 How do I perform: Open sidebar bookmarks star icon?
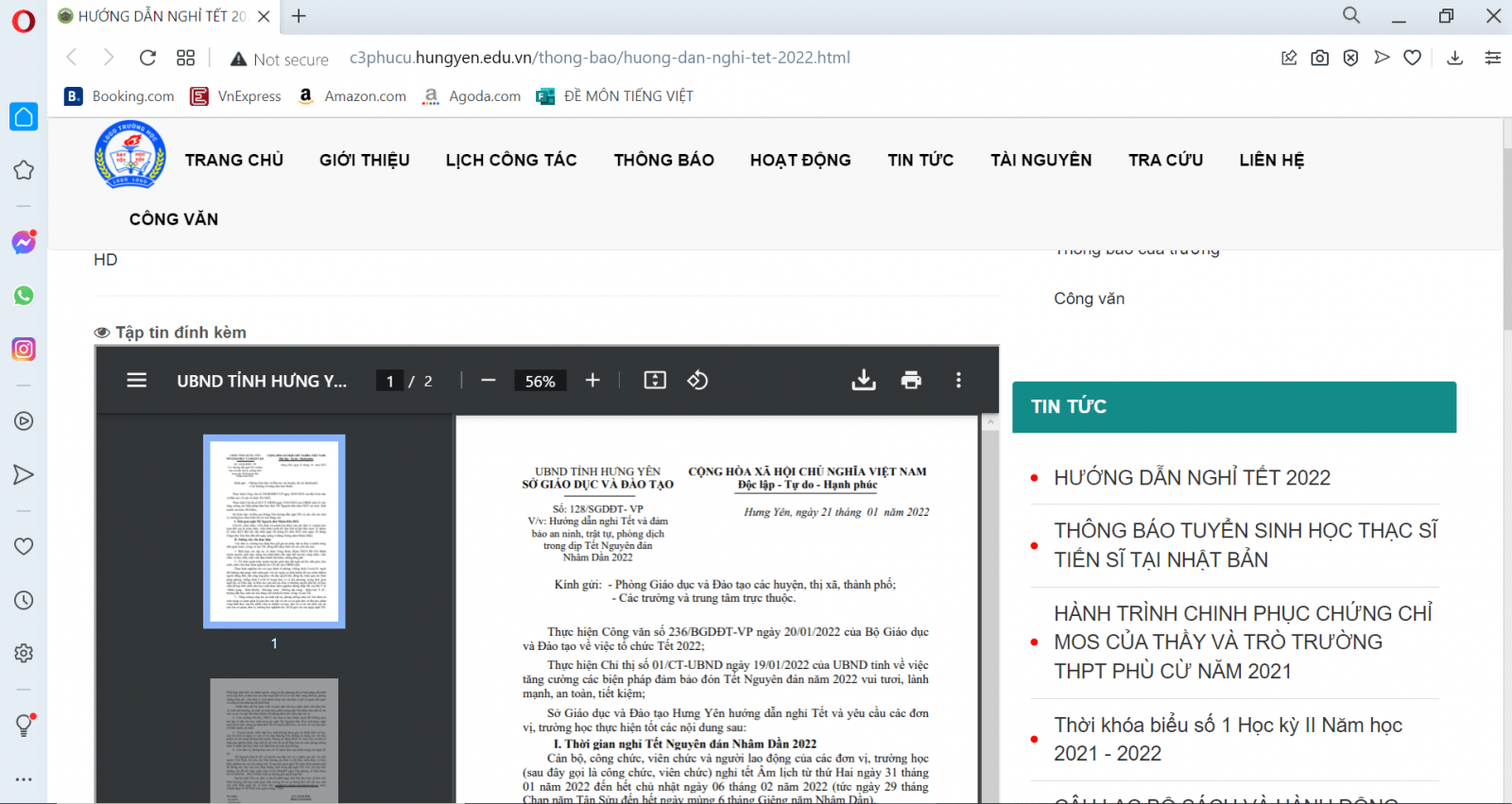point(24,170)
